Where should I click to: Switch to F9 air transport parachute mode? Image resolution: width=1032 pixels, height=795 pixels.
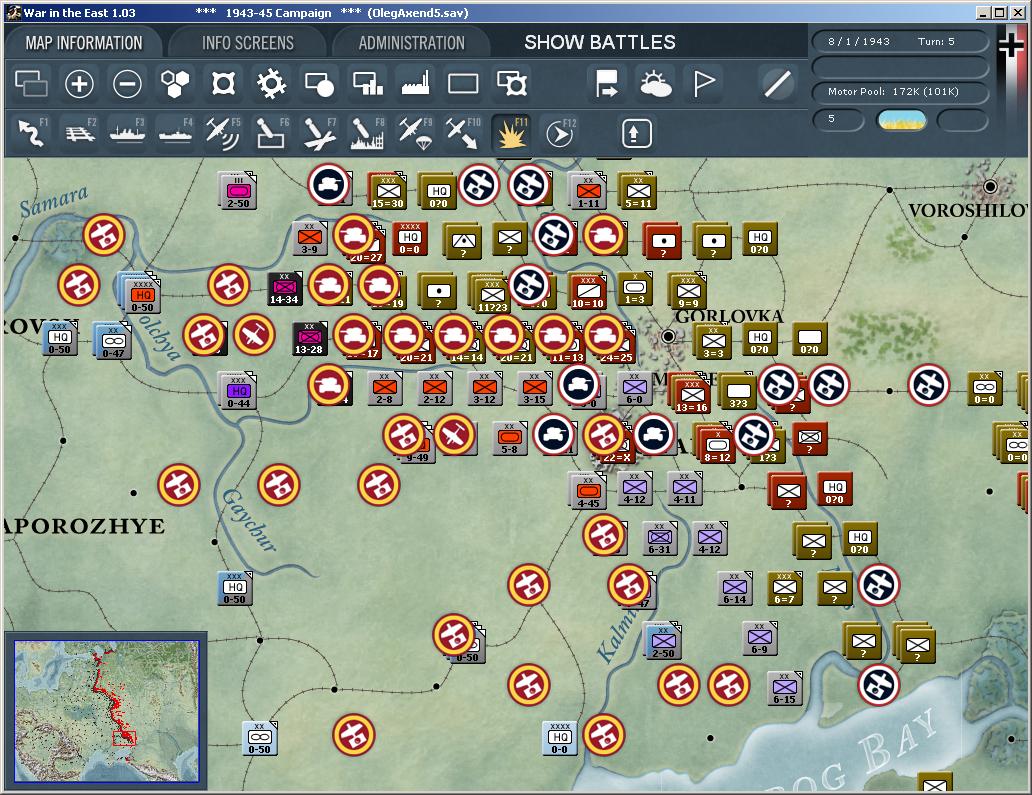pos(415,133)
